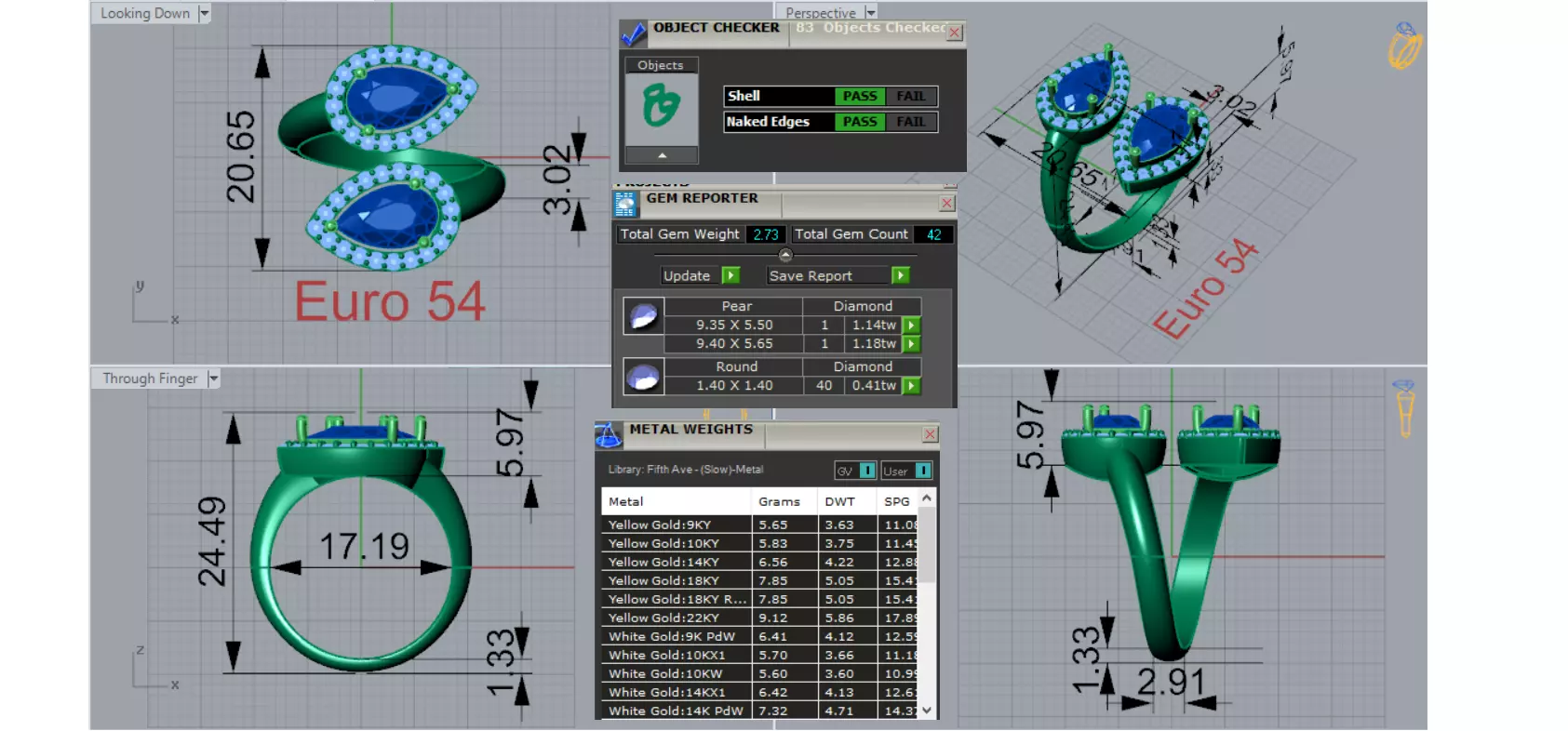Image resolution: width=1568 pixels, height=731 pixels.
Task: Click green arrow beside 1.14tw
Action: tap(912, 326)
